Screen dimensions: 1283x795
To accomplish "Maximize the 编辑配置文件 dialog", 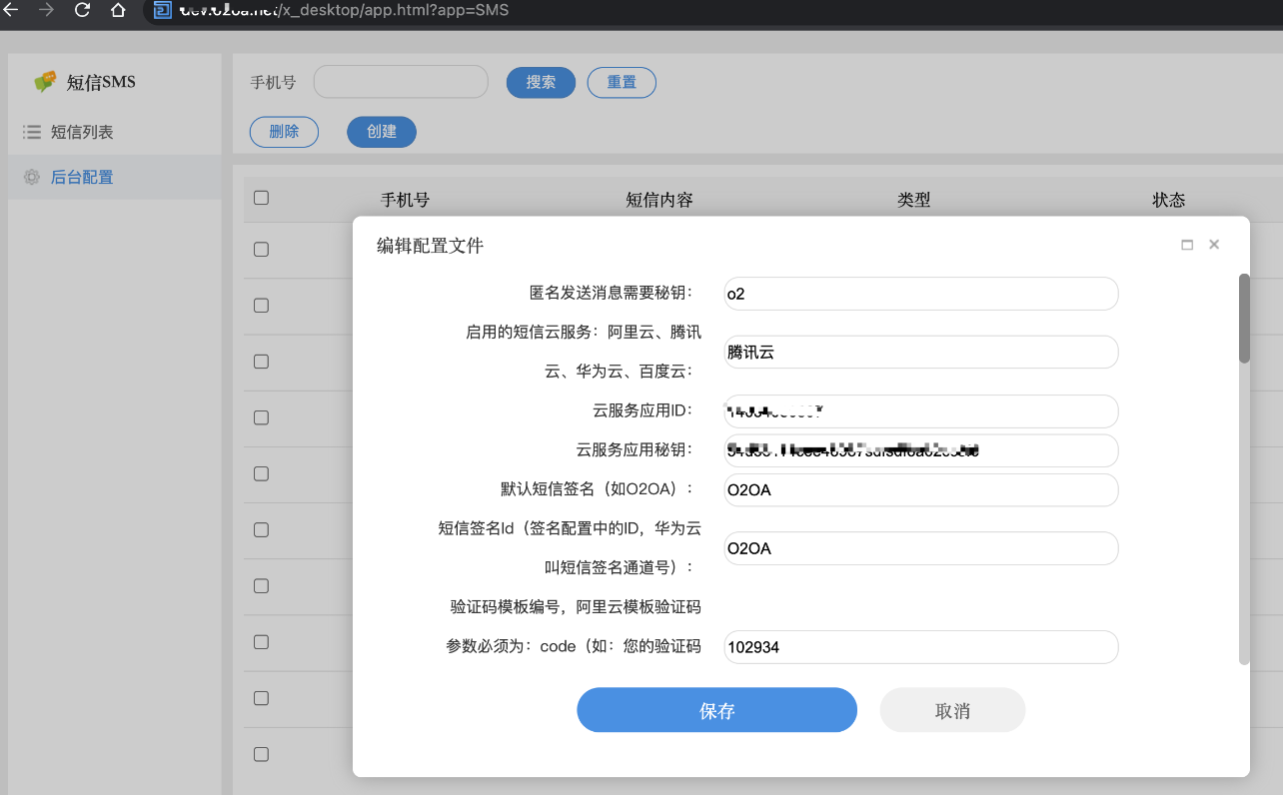I will 1187,245.
